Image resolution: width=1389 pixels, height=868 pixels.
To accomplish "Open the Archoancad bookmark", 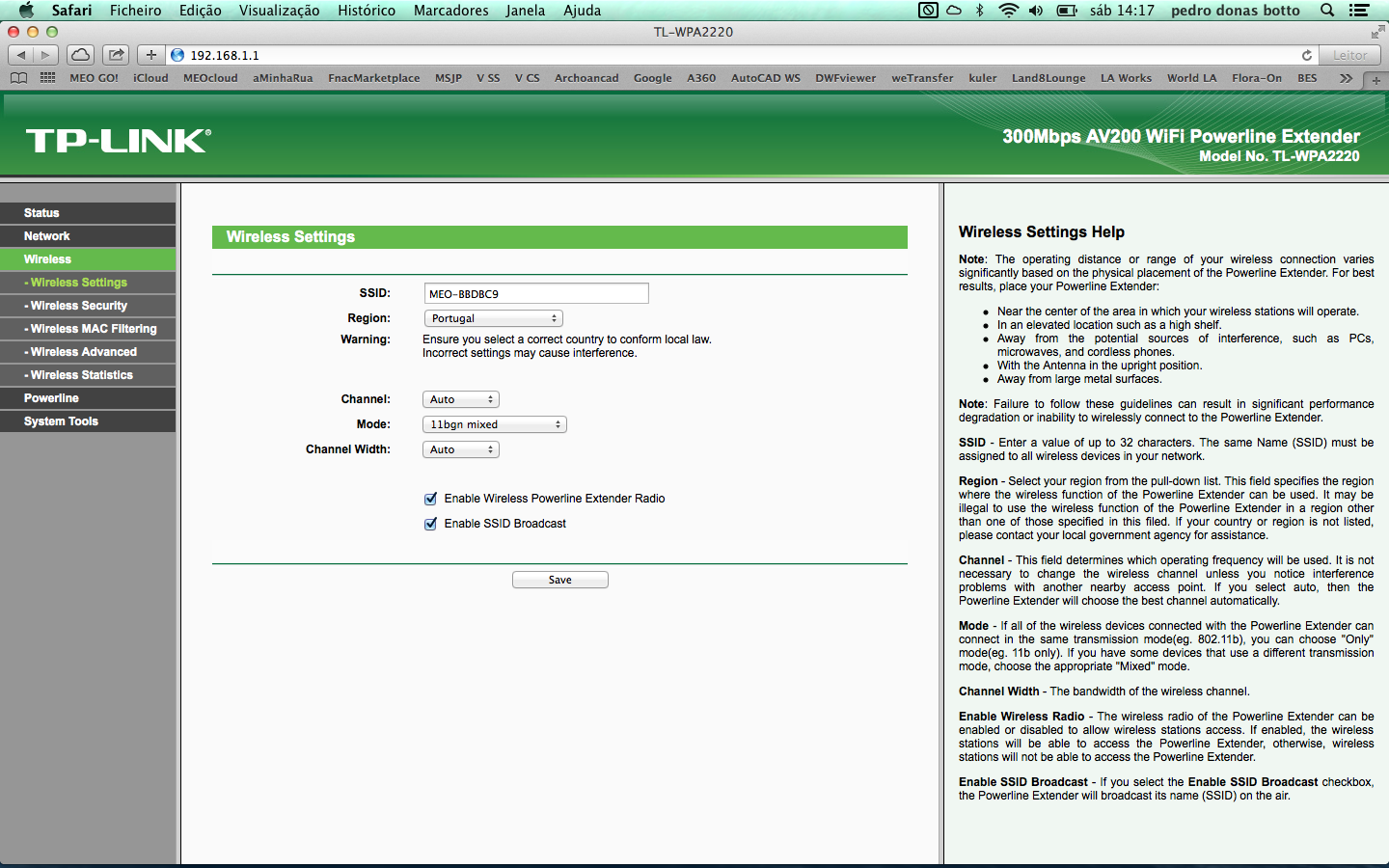I will click(586, 78).
